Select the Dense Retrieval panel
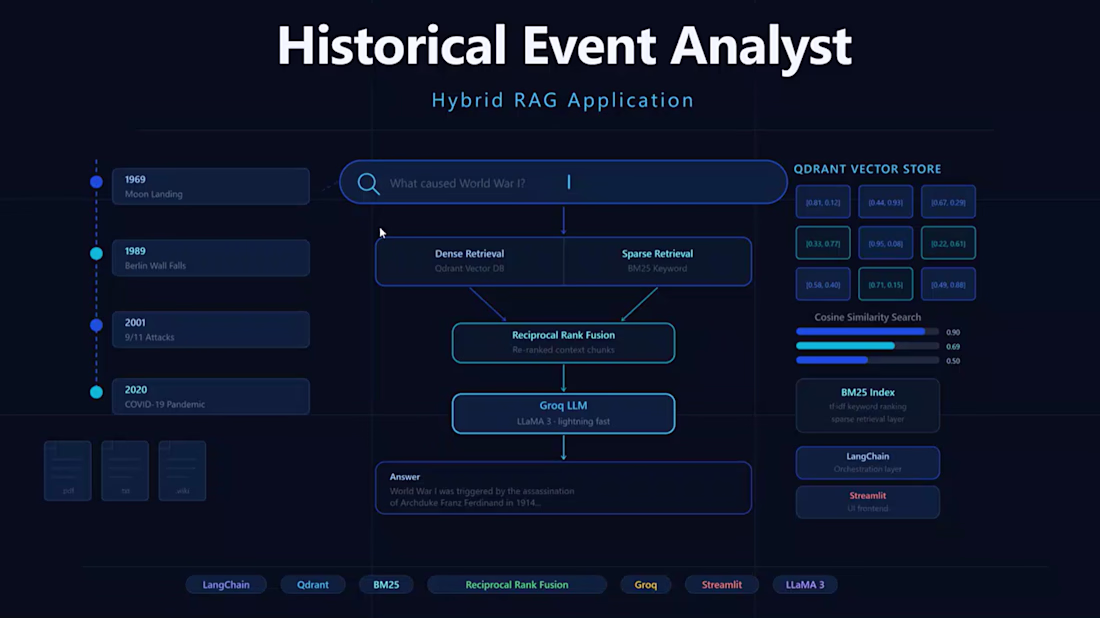1100x618 pixels. coord(469,261)
